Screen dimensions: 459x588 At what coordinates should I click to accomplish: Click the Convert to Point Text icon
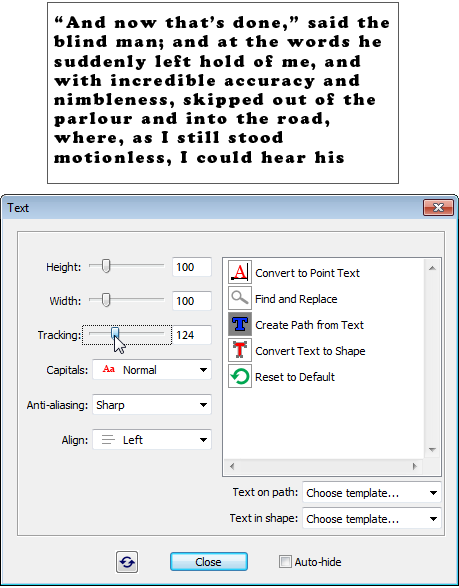(x=240, y=272)
